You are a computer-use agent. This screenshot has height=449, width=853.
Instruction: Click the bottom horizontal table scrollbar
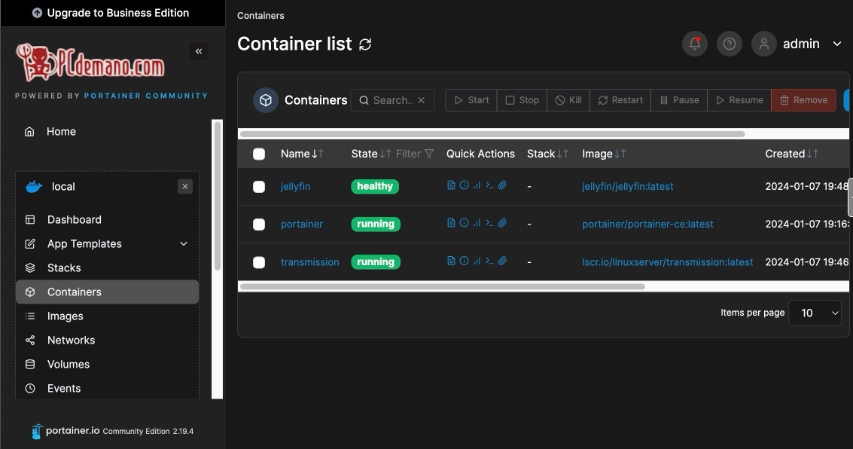(442, 286)
